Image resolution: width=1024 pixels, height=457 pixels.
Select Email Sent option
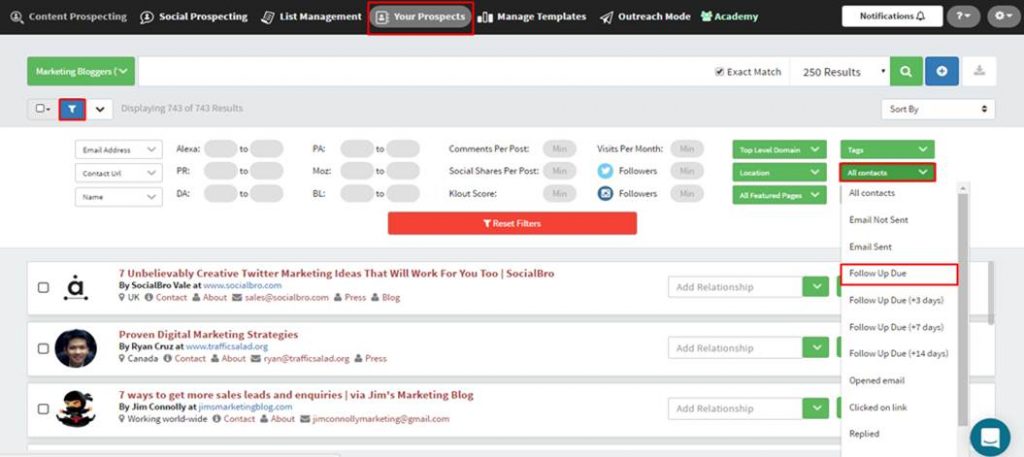[x=870, y=247]
